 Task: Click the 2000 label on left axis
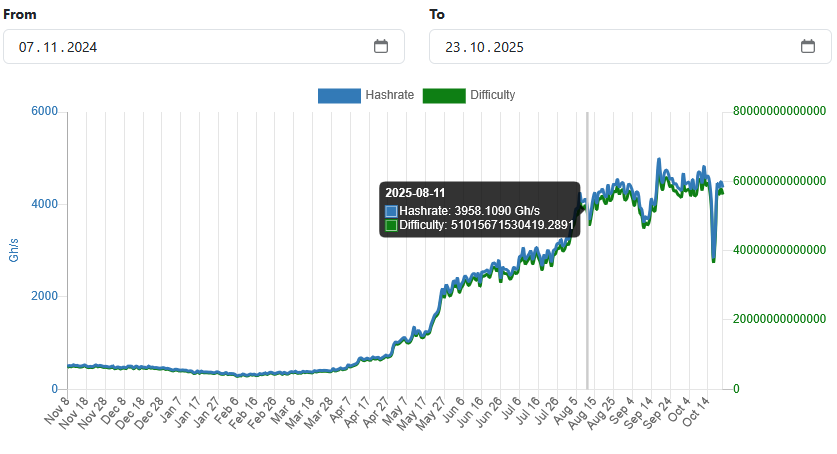pos(44,296)
